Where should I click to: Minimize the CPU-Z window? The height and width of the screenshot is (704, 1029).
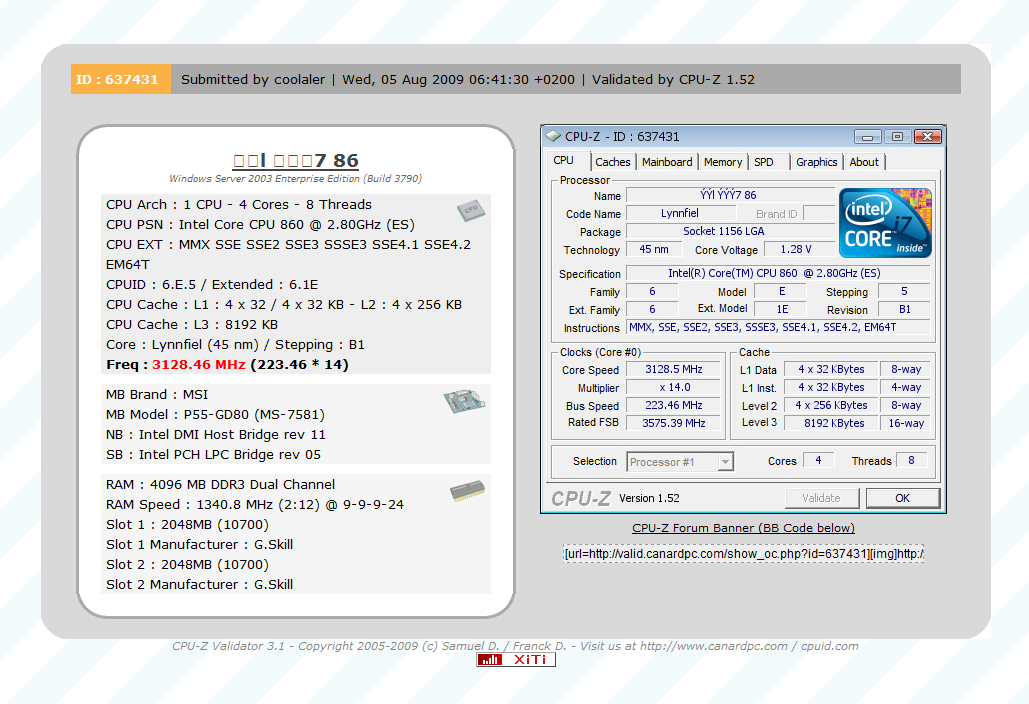click(x=868, y=136)
